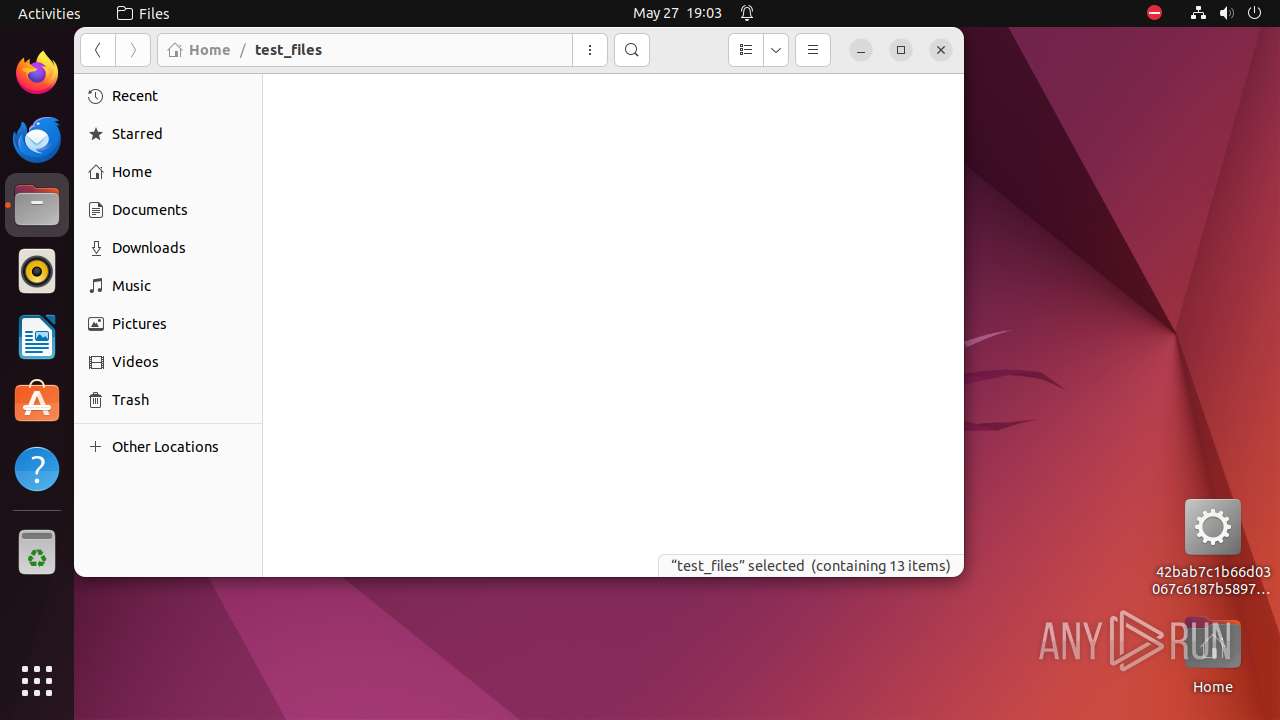Open the Files search button

click(632, 50)
